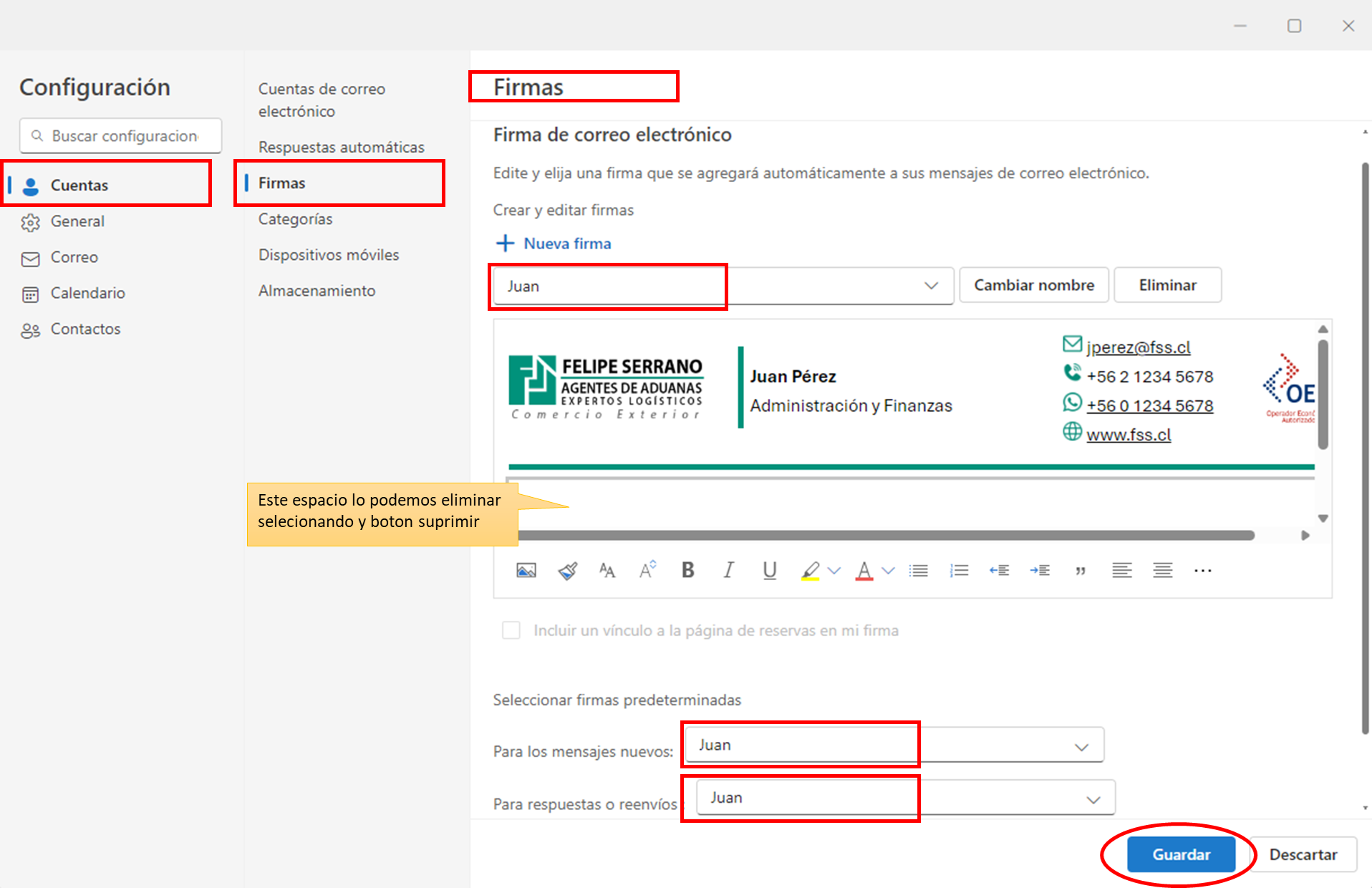
Task: Open jperez@fss.cl email link
Action: click(1138, 347)
